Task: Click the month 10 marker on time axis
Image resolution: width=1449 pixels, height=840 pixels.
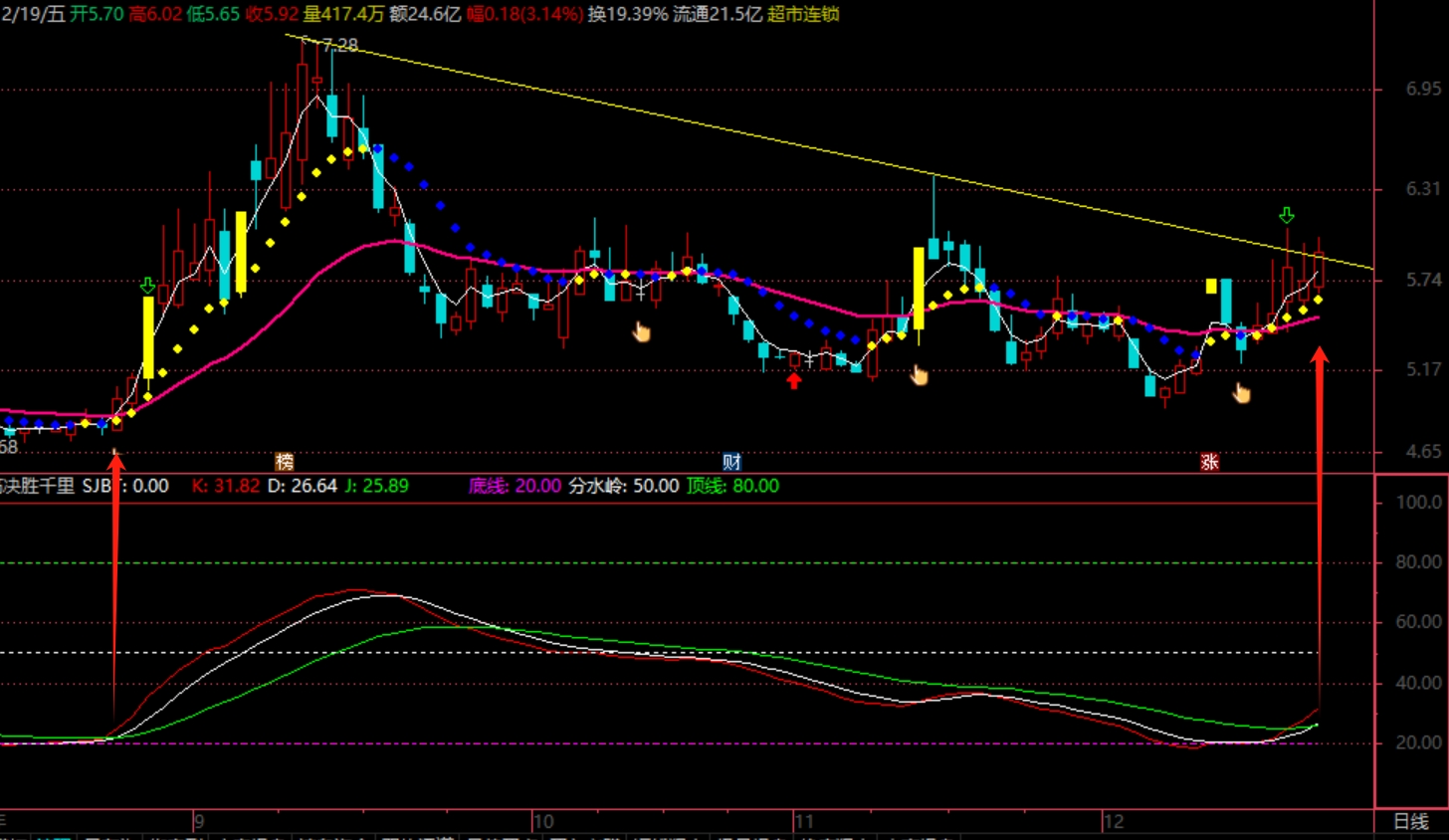Action: [x=543, y=822]
